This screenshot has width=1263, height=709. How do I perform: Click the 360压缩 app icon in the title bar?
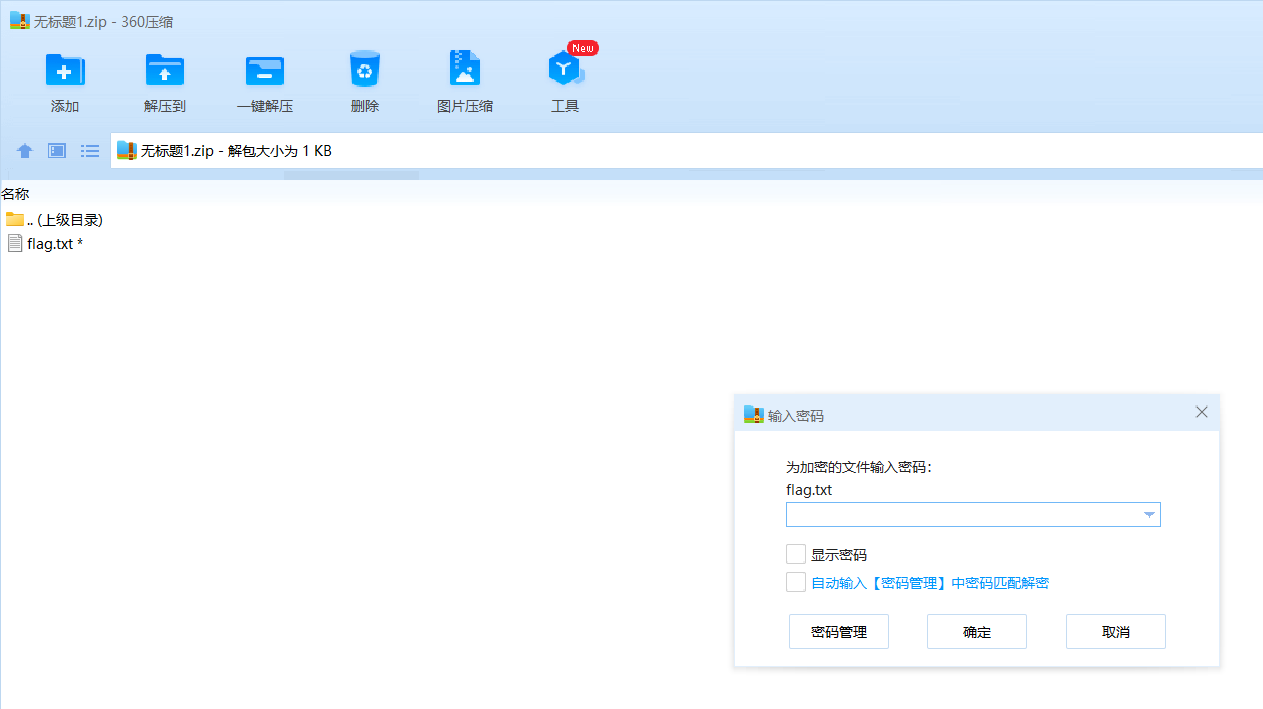point(19,21)
